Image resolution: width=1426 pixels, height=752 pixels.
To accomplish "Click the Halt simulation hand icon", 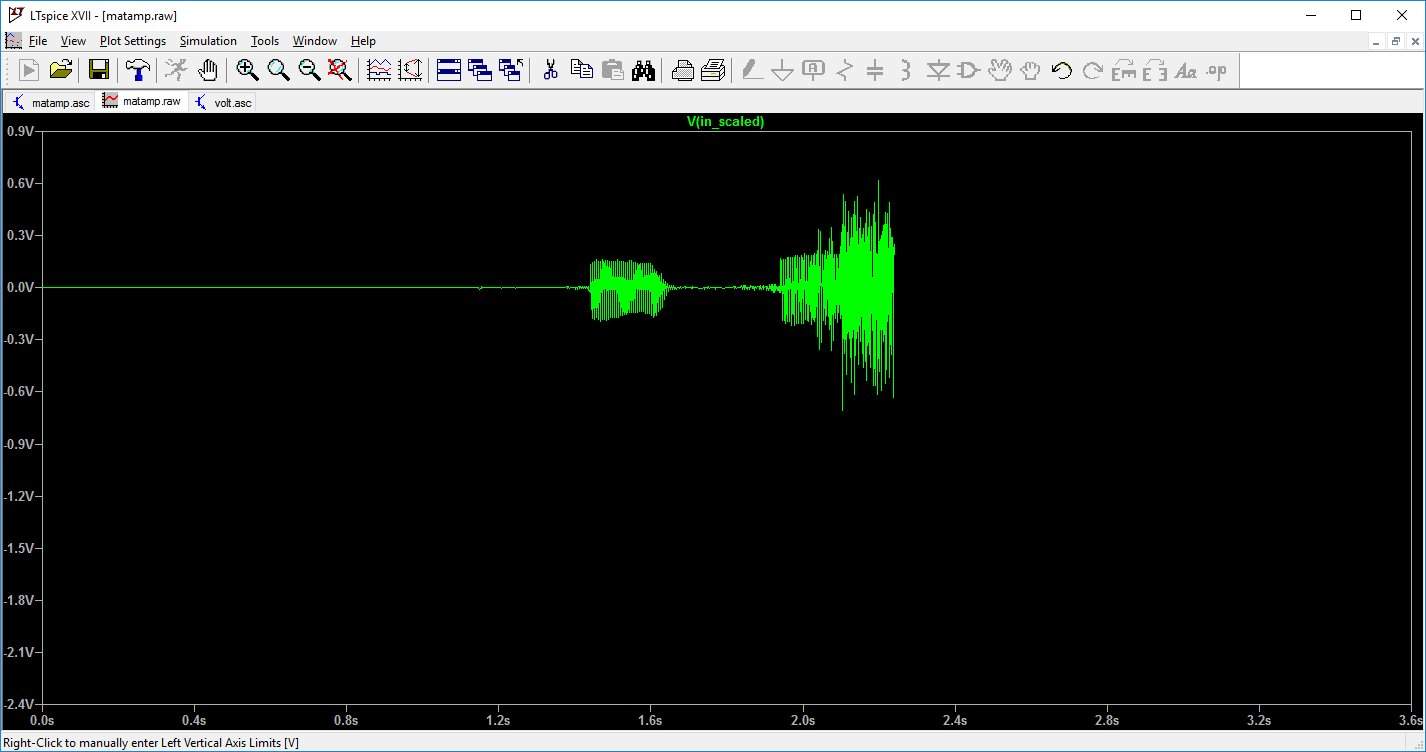I will tap(207, 70).
